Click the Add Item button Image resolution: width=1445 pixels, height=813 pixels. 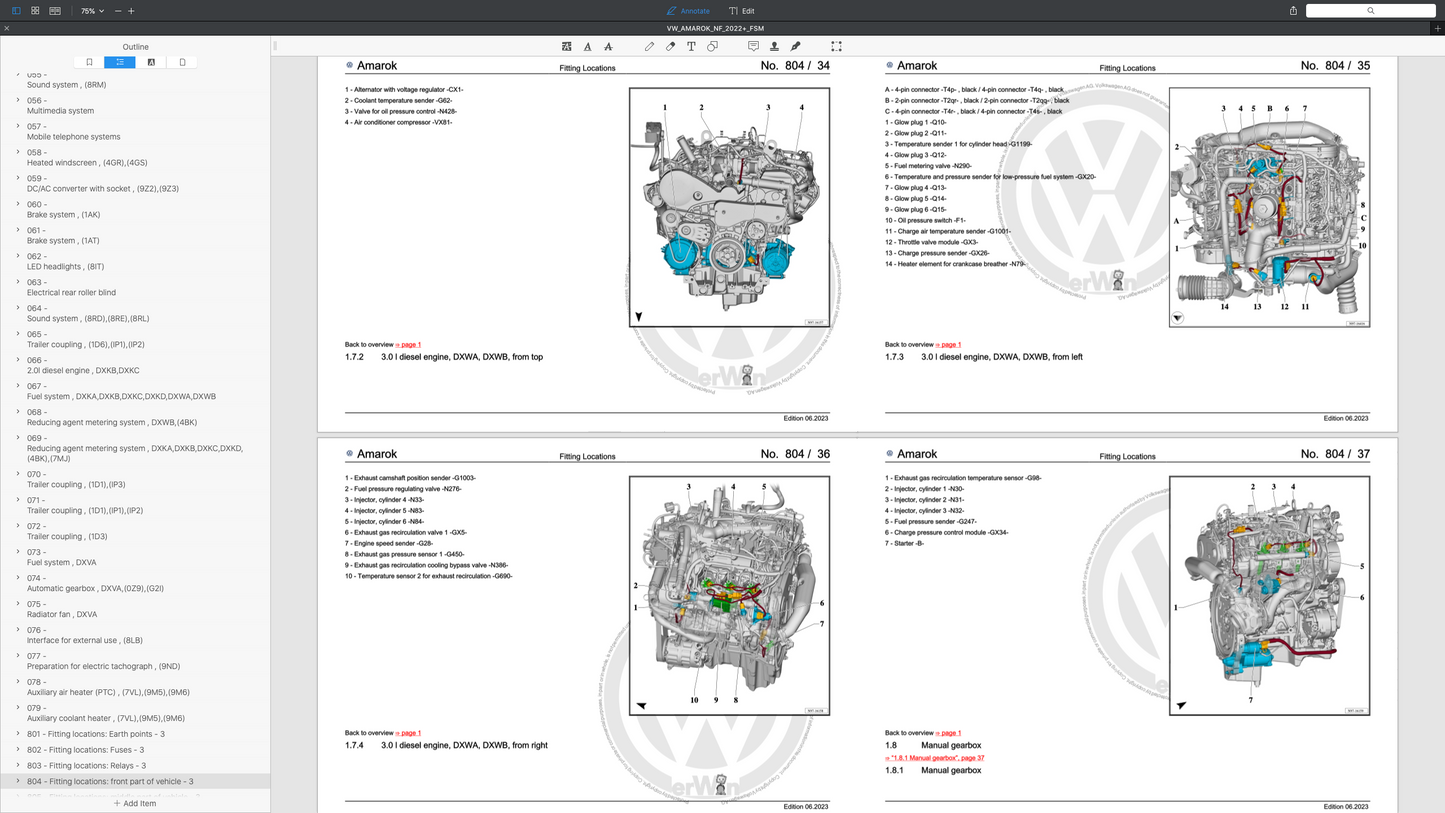point(135,803)
